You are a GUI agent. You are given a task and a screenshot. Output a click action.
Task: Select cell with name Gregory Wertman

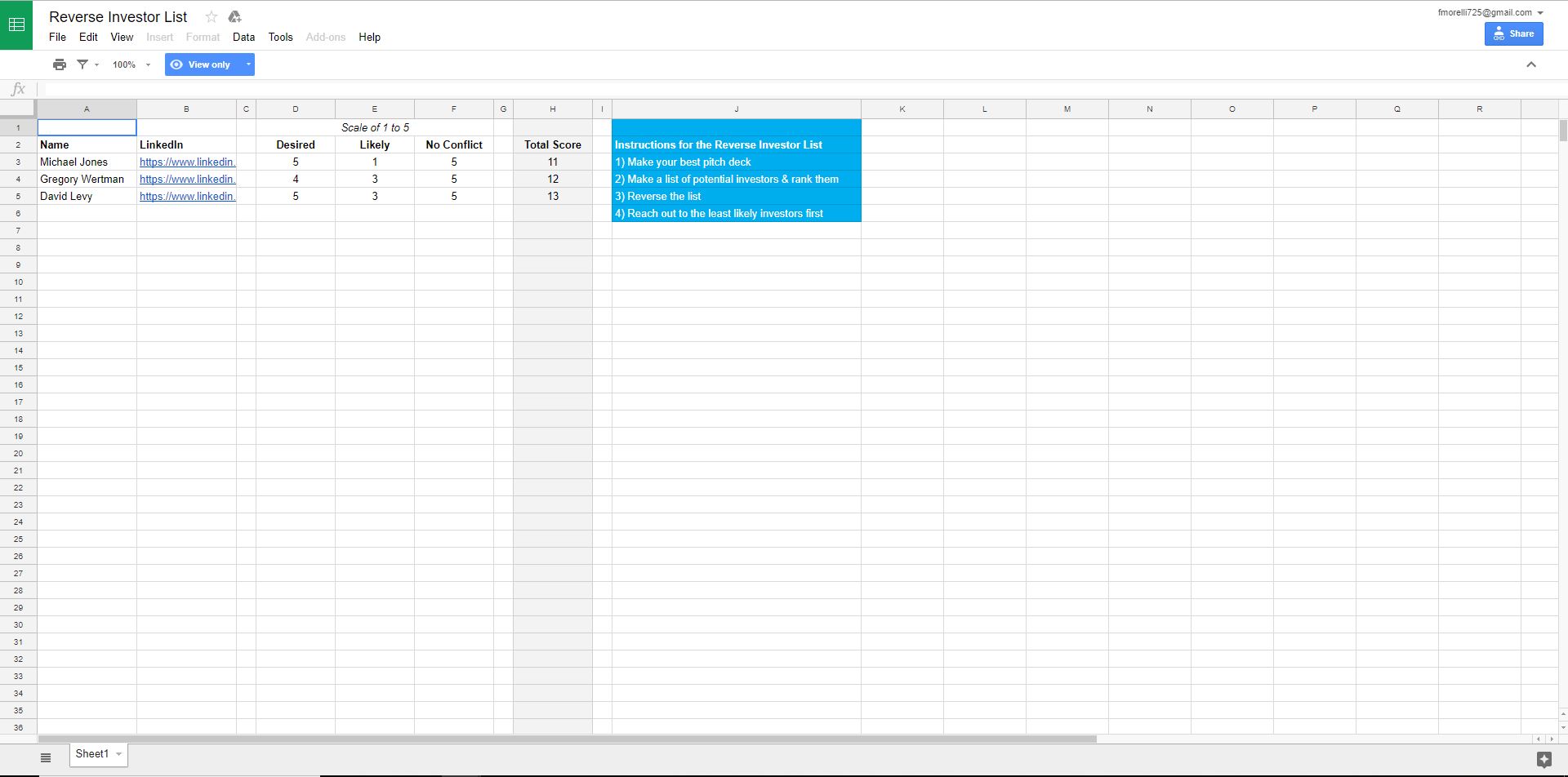(x=87, y=179)
